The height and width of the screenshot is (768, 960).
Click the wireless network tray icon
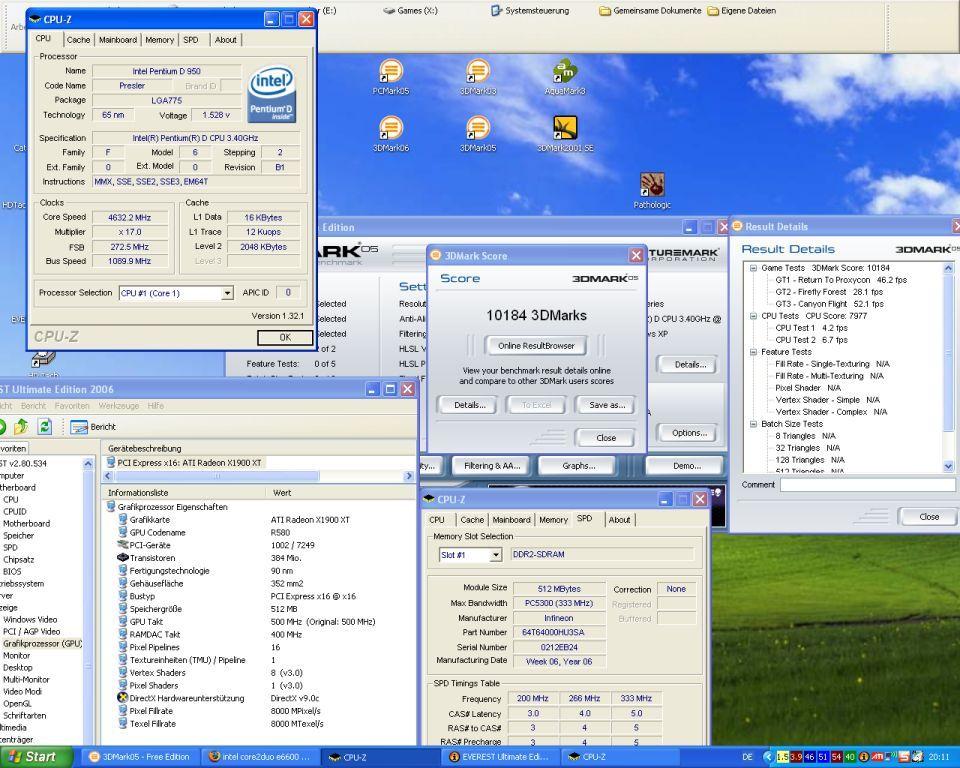click(x=890, y=757)
